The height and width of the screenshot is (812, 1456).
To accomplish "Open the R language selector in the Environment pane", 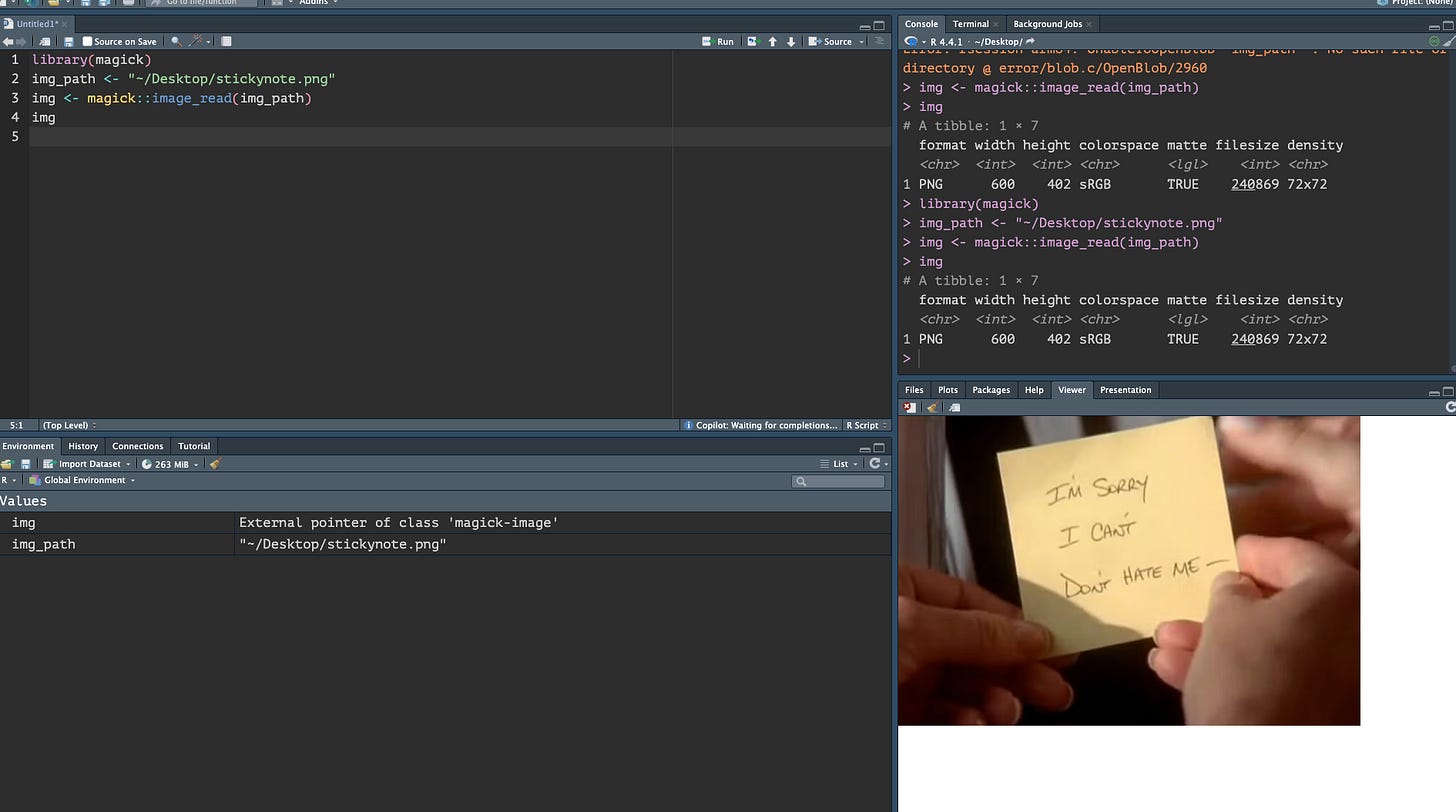I will point(8,480).
